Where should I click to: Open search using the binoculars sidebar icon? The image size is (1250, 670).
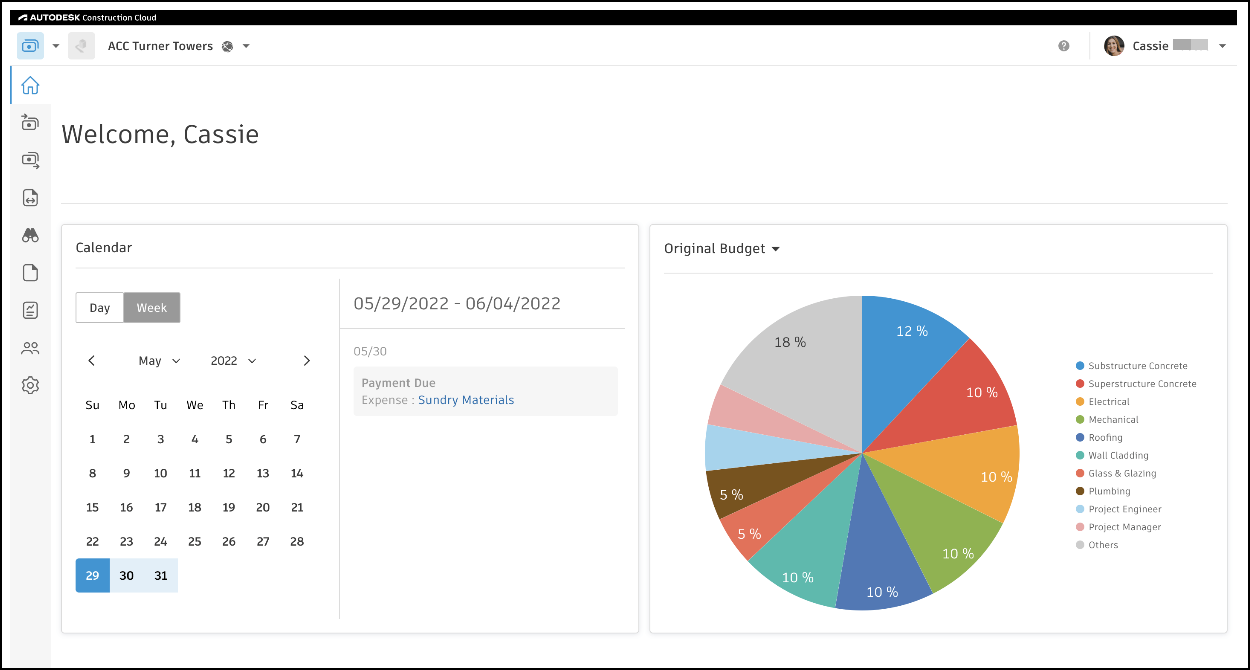coord(30,235)
